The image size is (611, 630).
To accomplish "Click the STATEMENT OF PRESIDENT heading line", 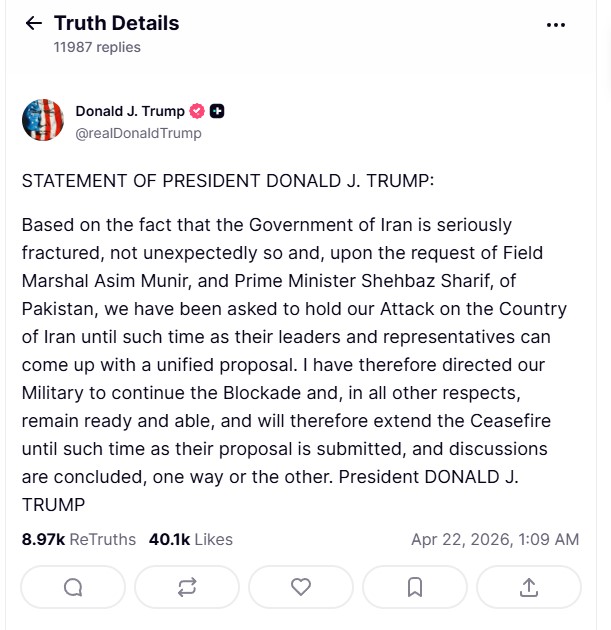I will point(228,181).
